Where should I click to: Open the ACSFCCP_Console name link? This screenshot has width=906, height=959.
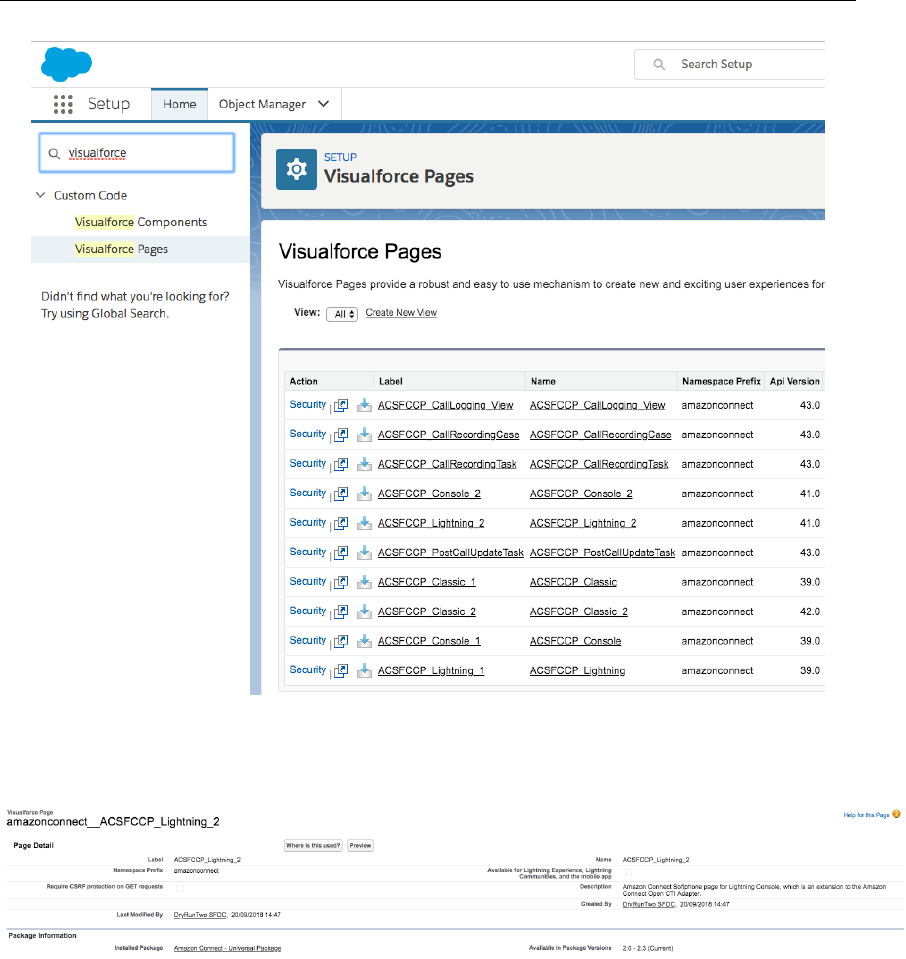[x=575, y=641]
